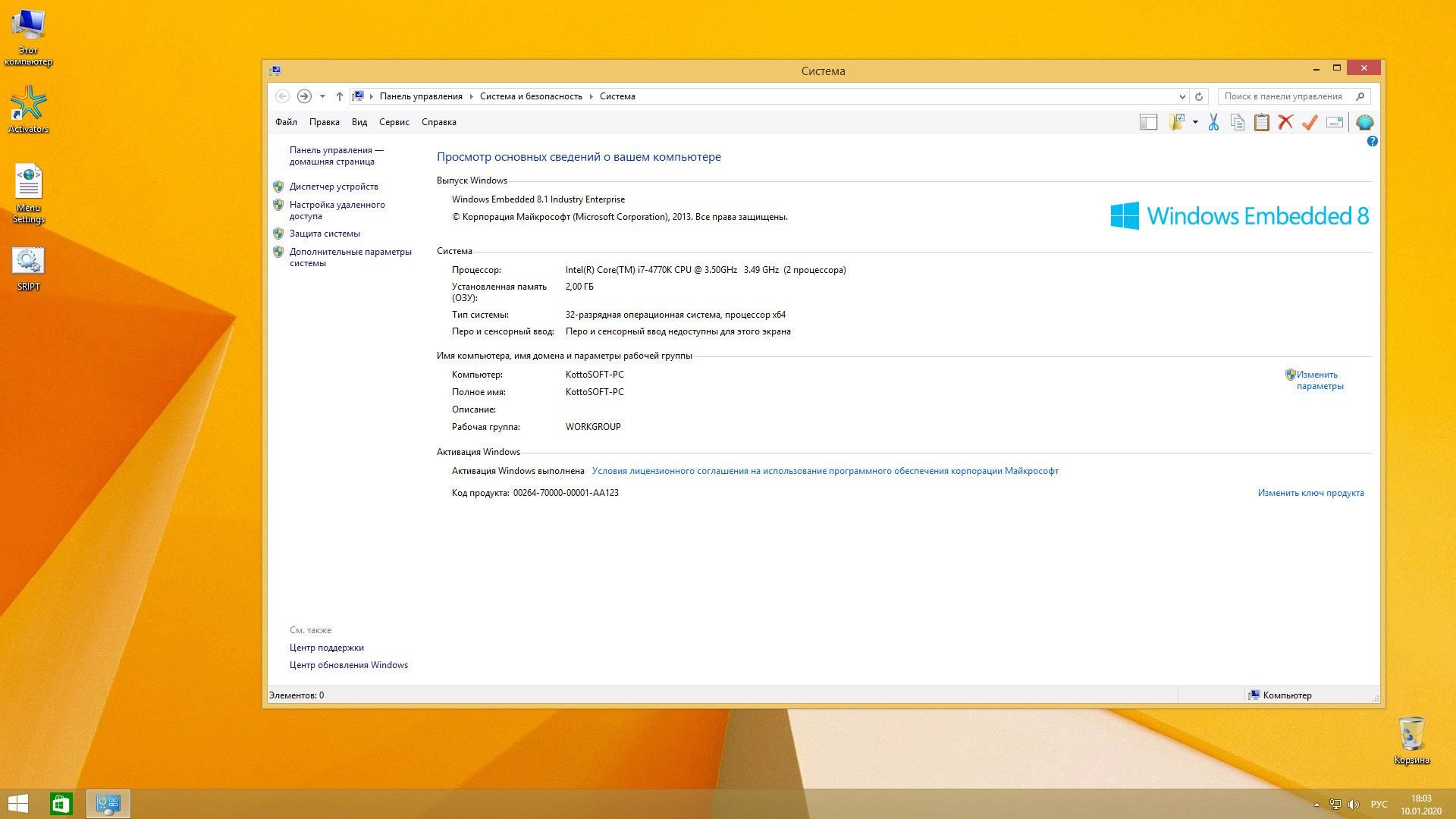1456x819 pixels.
Task: Open recent locations dropdown next to Forward
Action: [x=322, y=96]
